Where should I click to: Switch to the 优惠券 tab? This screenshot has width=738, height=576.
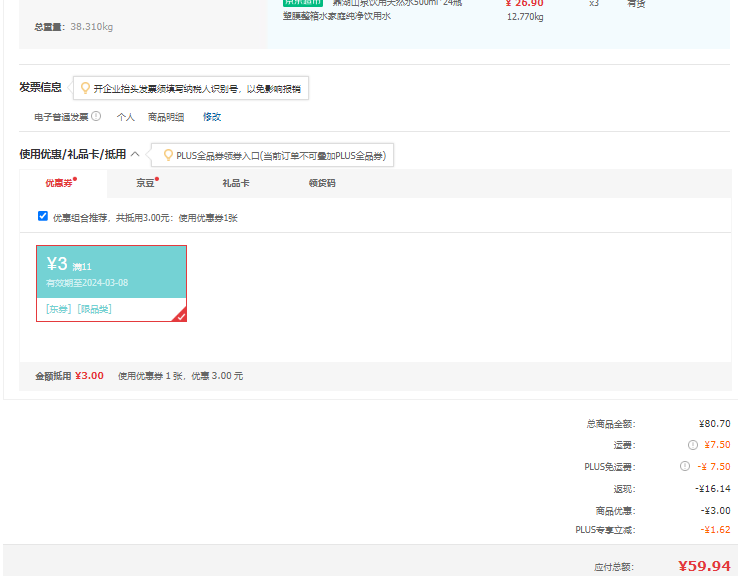tap(61, 183)
